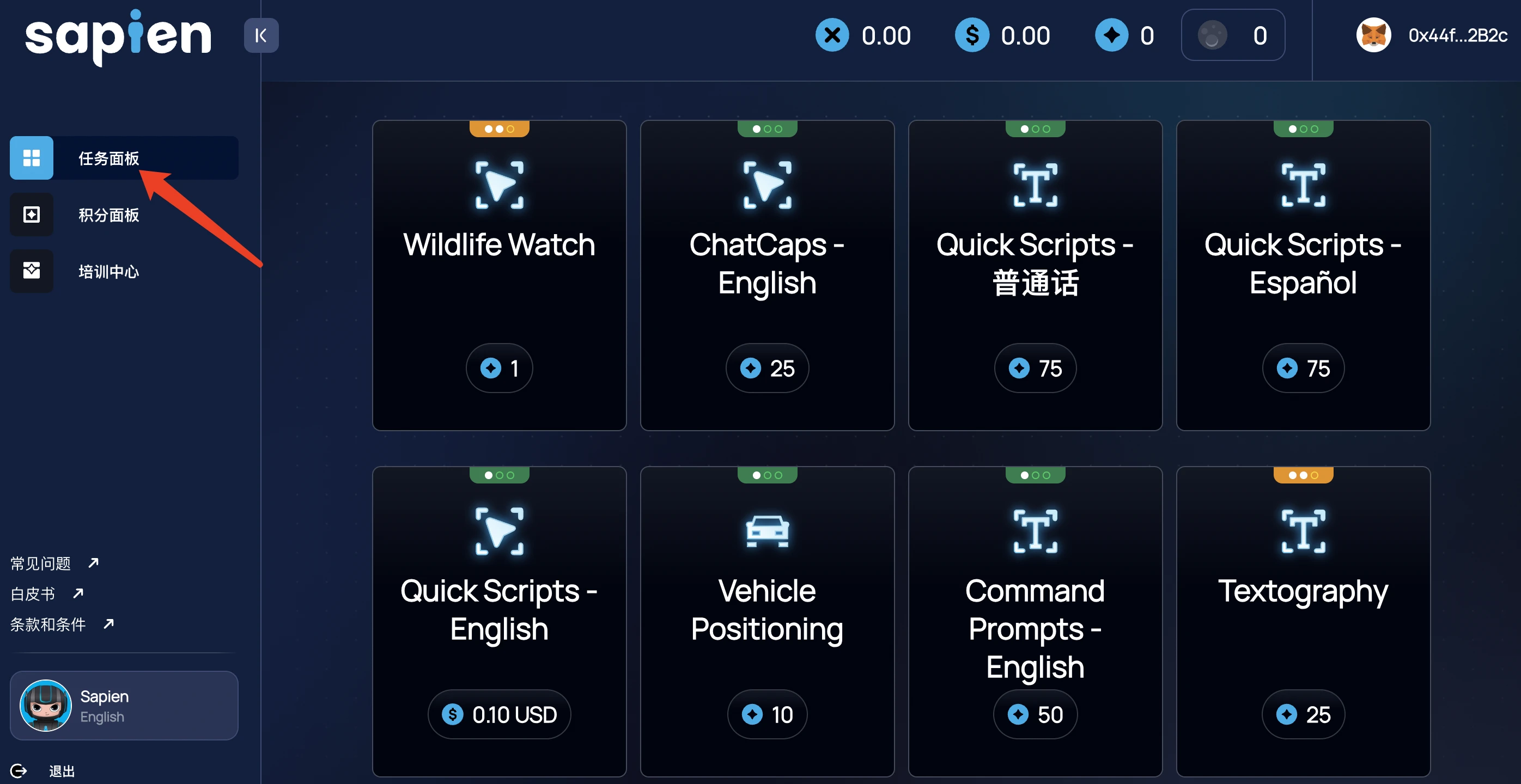Click the wallet address 0x44f...2B2c
The width and height of the screenshot is (1521, 784).
click(1457, 35)
